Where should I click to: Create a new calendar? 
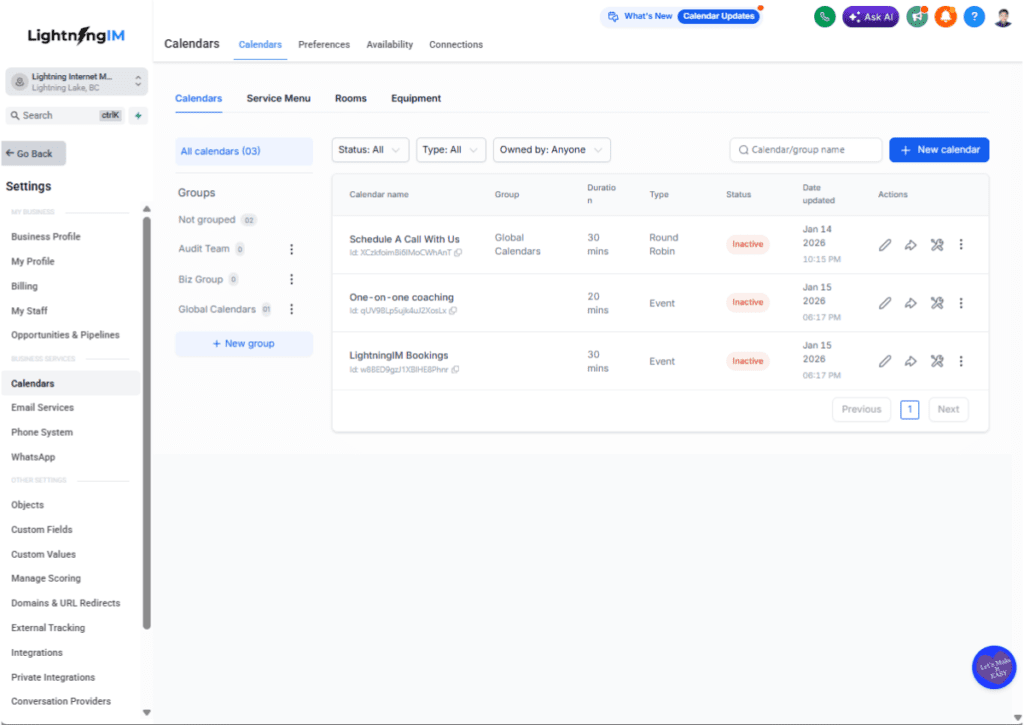[x=938, y=149]
